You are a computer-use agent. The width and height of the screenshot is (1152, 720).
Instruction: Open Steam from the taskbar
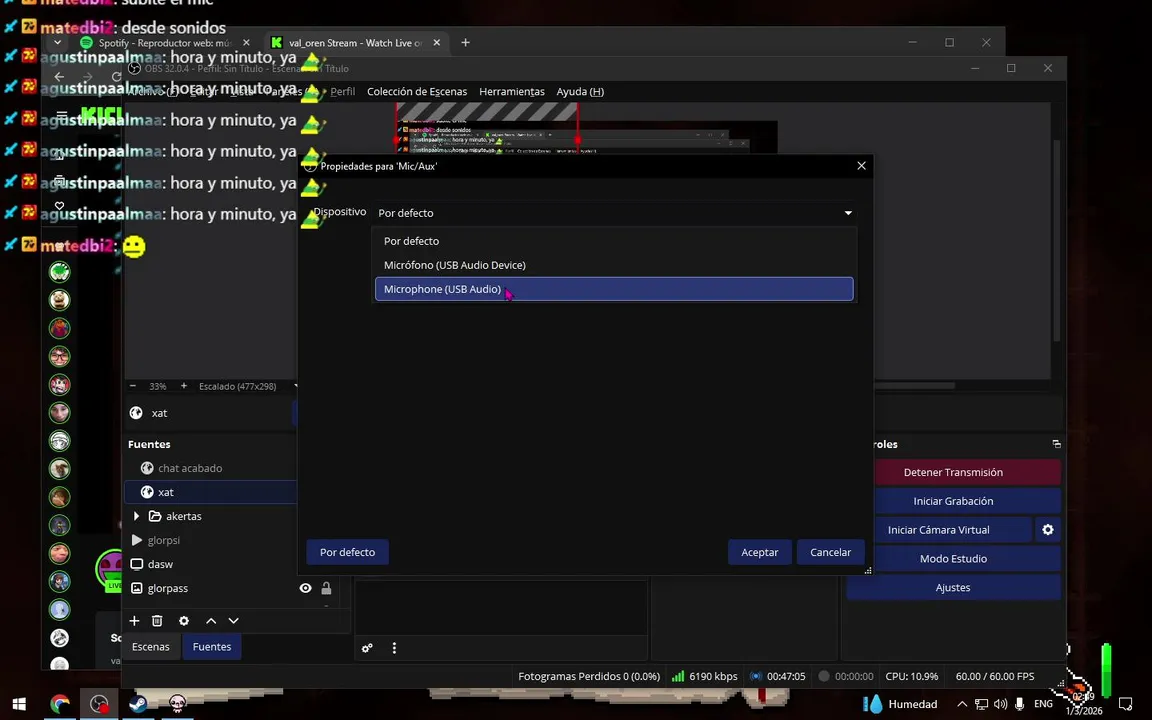[137, 704]
